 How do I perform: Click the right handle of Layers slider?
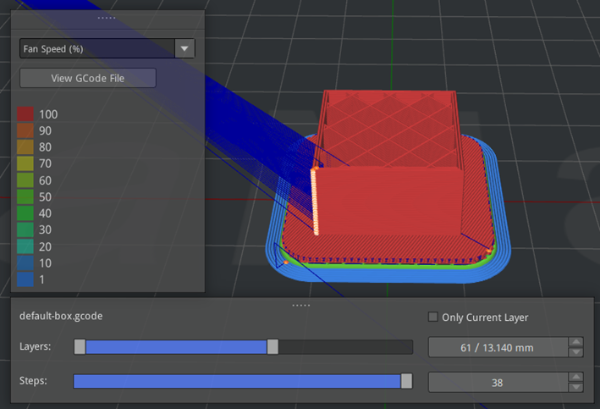pyautogui.click(x=272, y=347)
